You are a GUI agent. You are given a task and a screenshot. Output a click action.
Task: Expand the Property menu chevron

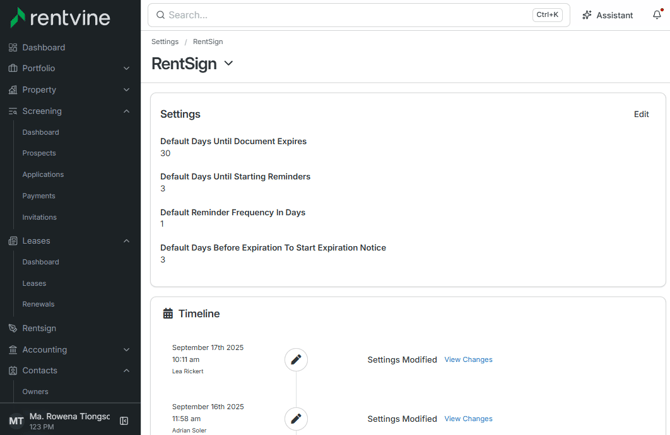[126, 90]
